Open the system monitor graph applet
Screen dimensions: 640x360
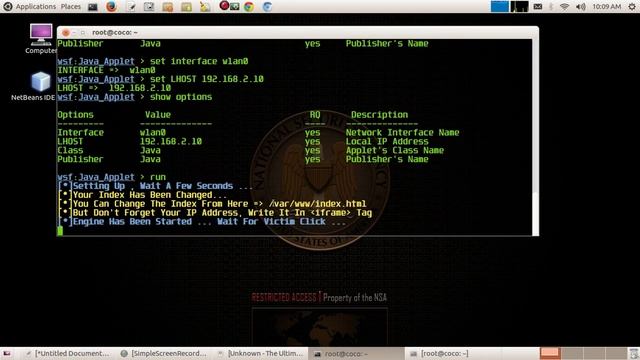(519, 7)
